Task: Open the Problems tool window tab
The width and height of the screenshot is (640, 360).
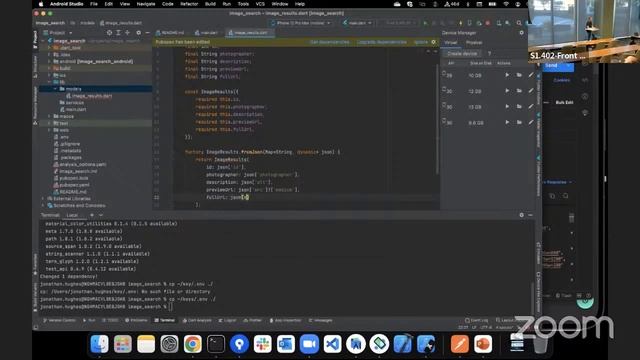Action: [136, 320]
